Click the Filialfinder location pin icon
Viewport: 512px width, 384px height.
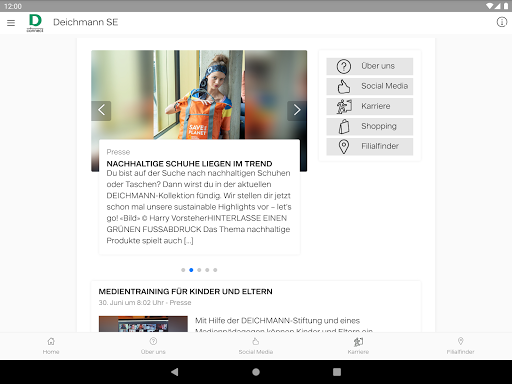[344, 146]
